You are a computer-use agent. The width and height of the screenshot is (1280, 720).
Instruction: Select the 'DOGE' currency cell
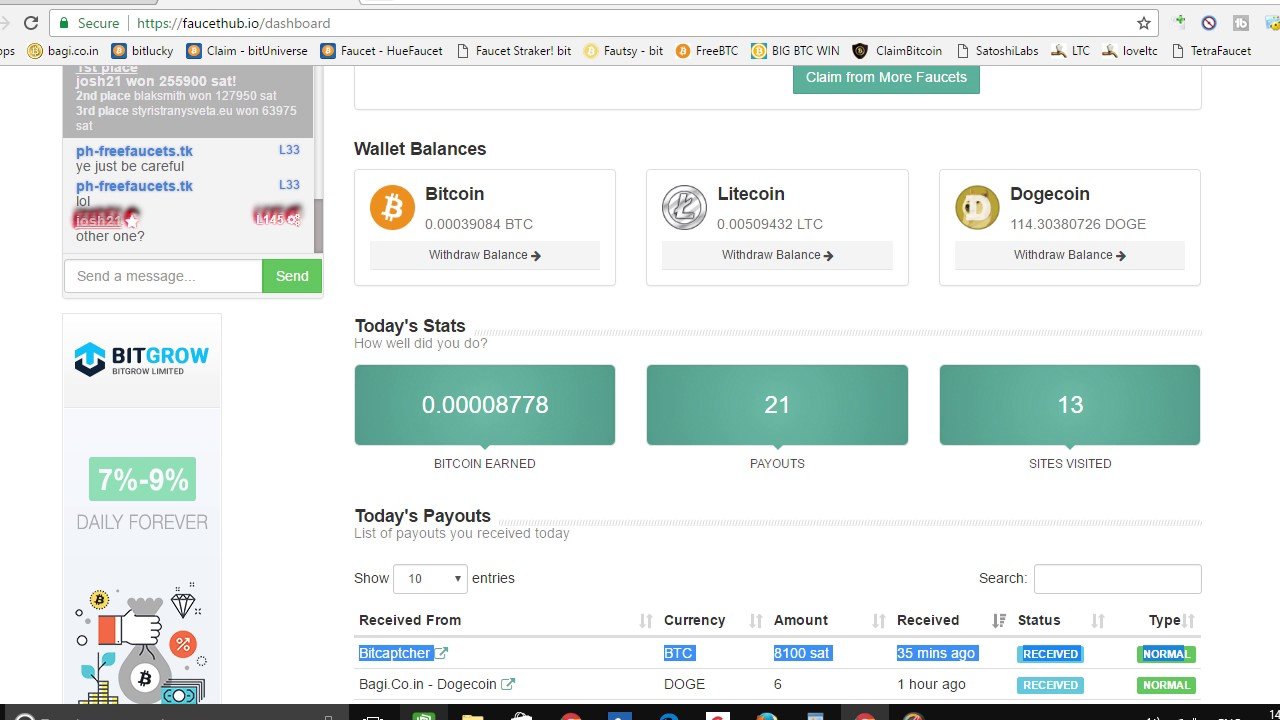tap(684, 684)
